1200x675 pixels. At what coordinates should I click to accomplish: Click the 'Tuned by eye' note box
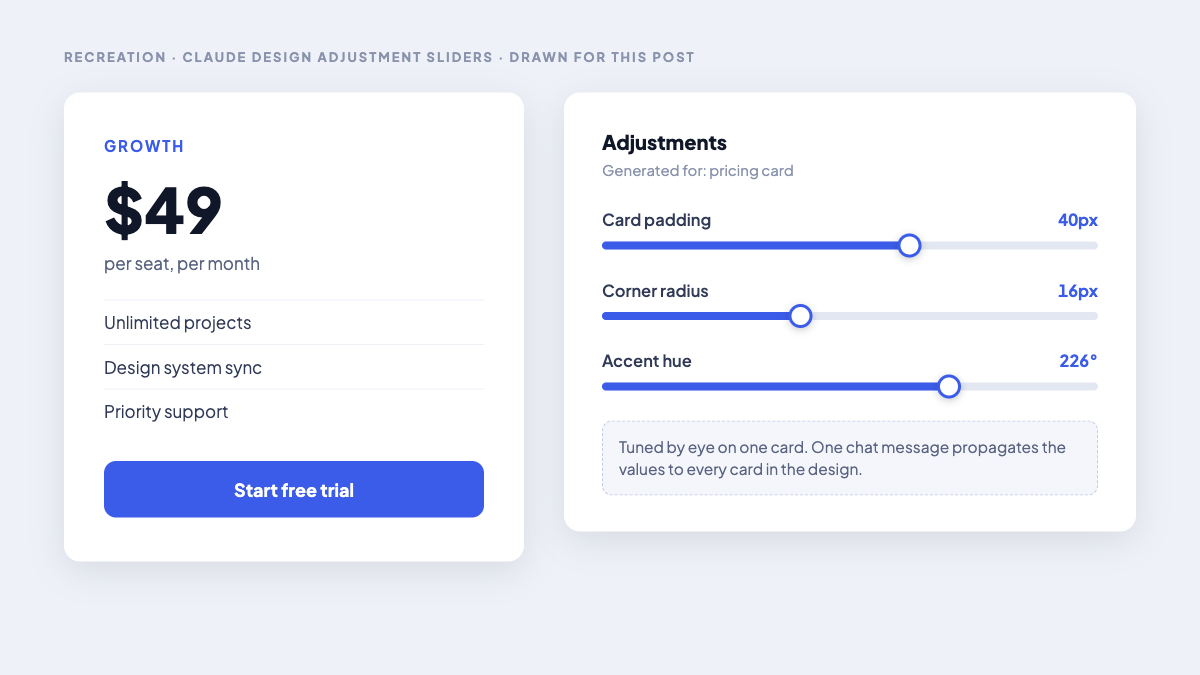tap(850, 458)
